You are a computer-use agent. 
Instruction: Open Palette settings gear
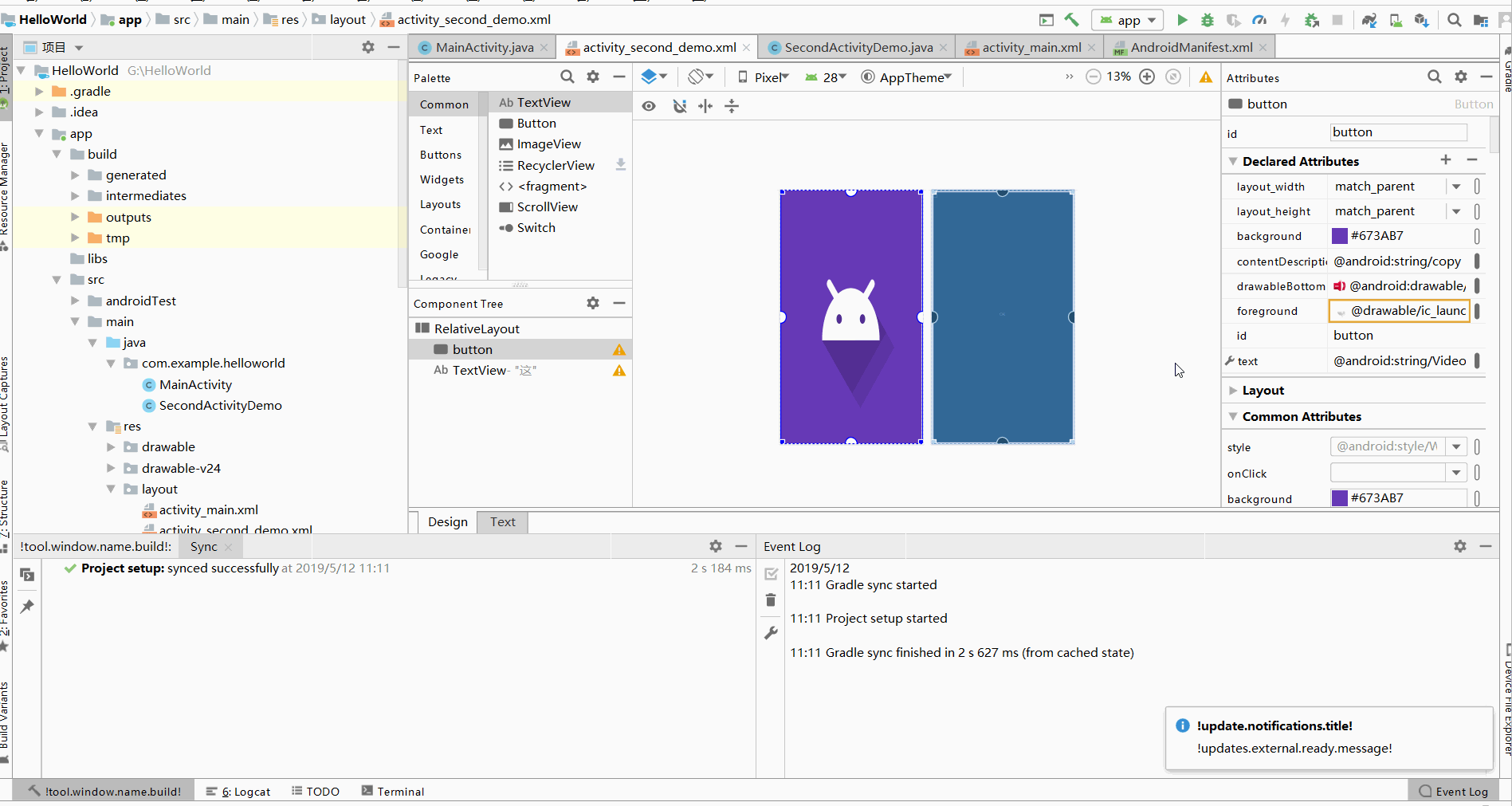[x=593, y=77]
